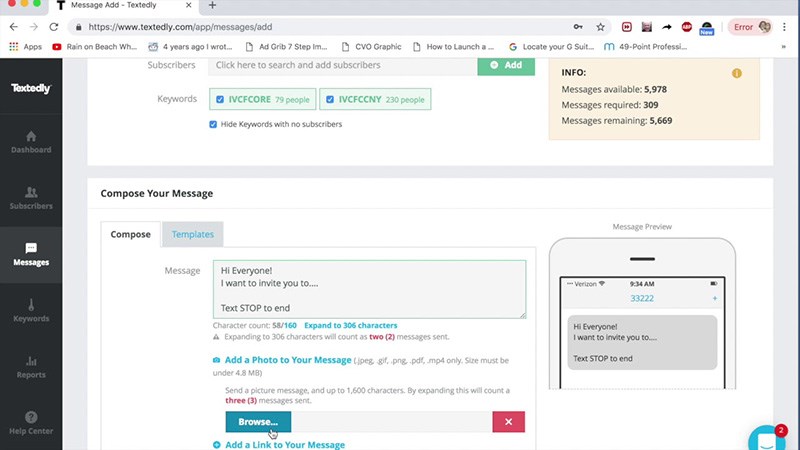
Task: Click the yellow info icon in INFO box
Action: click(x=737, y=73)
